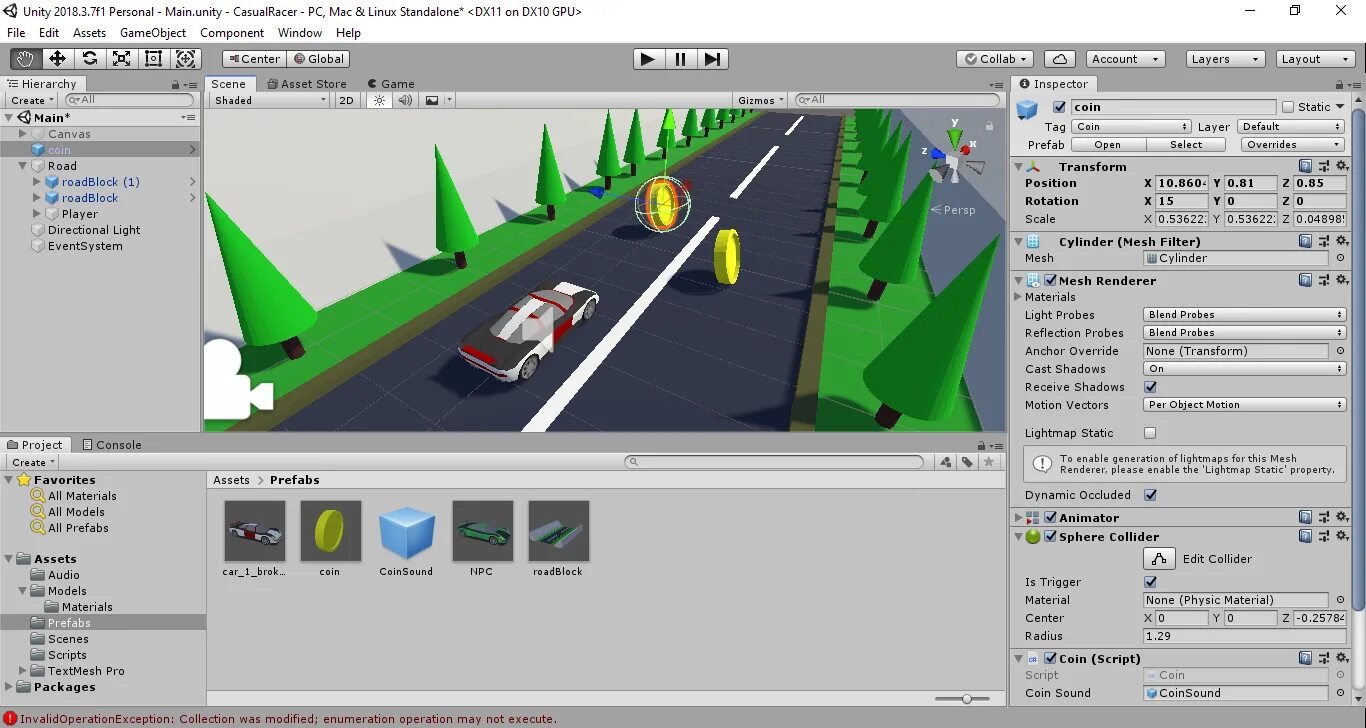This screenshot has height=728, width=1366.
Task: Disable the Animator component
Action: point(1050,518)
